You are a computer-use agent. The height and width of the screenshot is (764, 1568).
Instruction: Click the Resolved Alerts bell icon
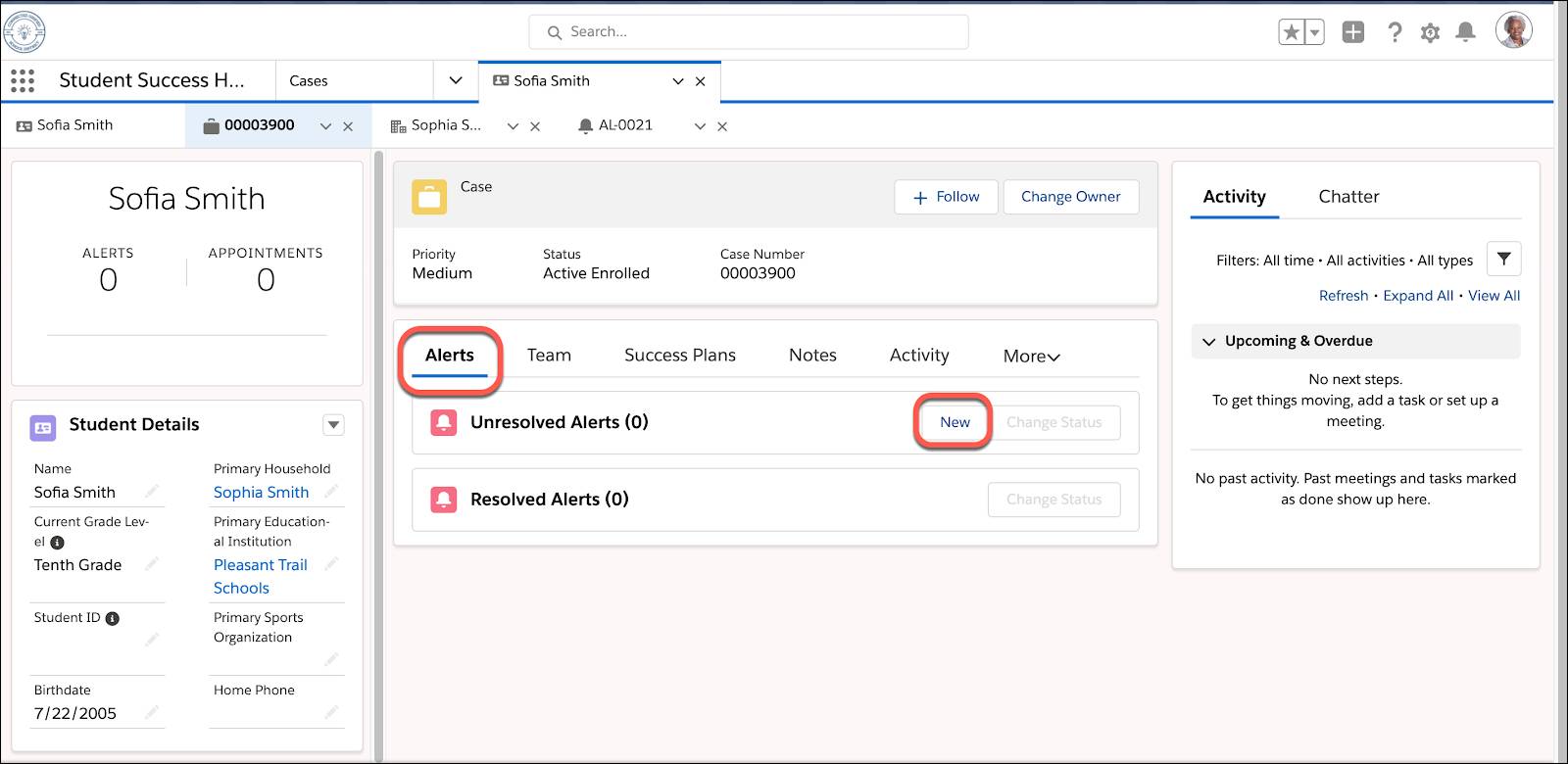tap(444, 500)
